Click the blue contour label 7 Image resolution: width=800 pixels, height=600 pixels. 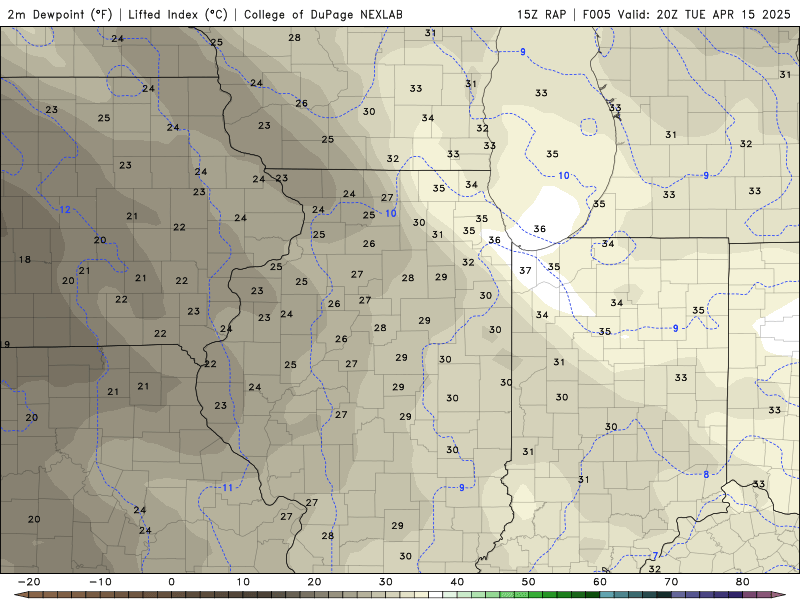pyautogui.click(x=655, y=556)
